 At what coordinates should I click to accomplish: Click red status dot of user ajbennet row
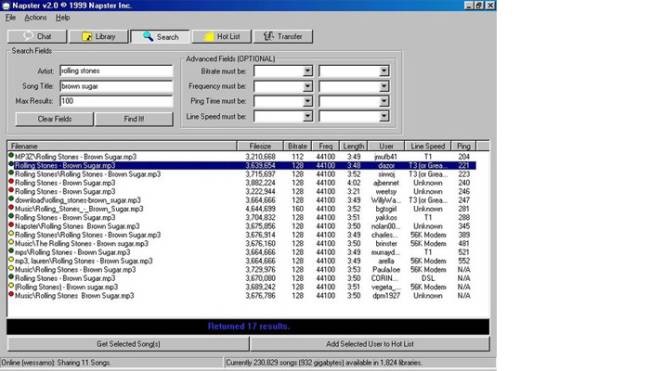pos(11,182)
